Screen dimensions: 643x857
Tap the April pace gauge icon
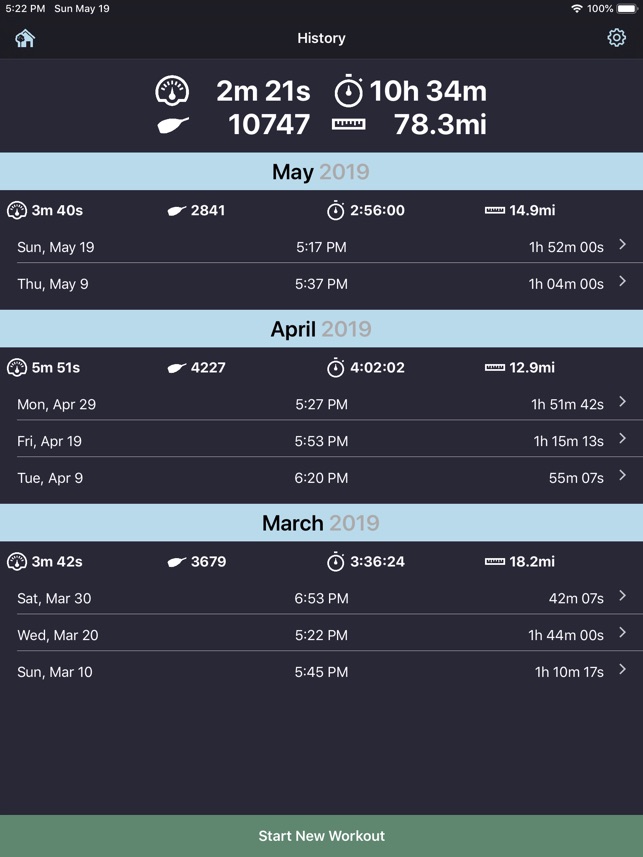click(x=17, y=368)
